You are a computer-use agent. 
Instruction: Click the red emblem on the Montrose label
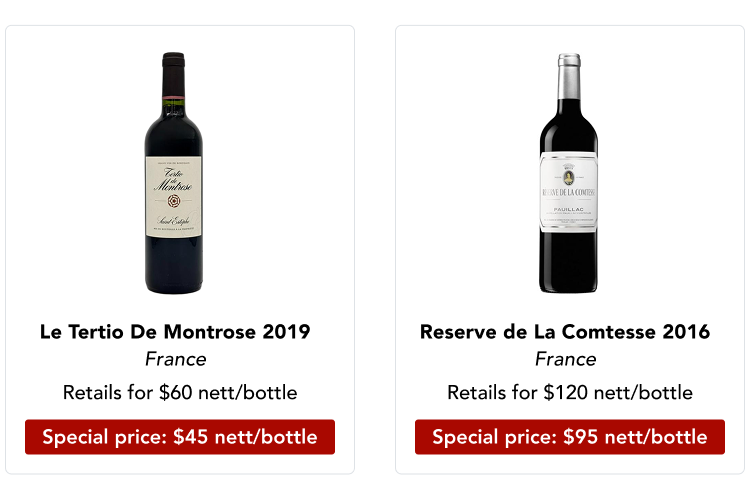coord(173,201)
